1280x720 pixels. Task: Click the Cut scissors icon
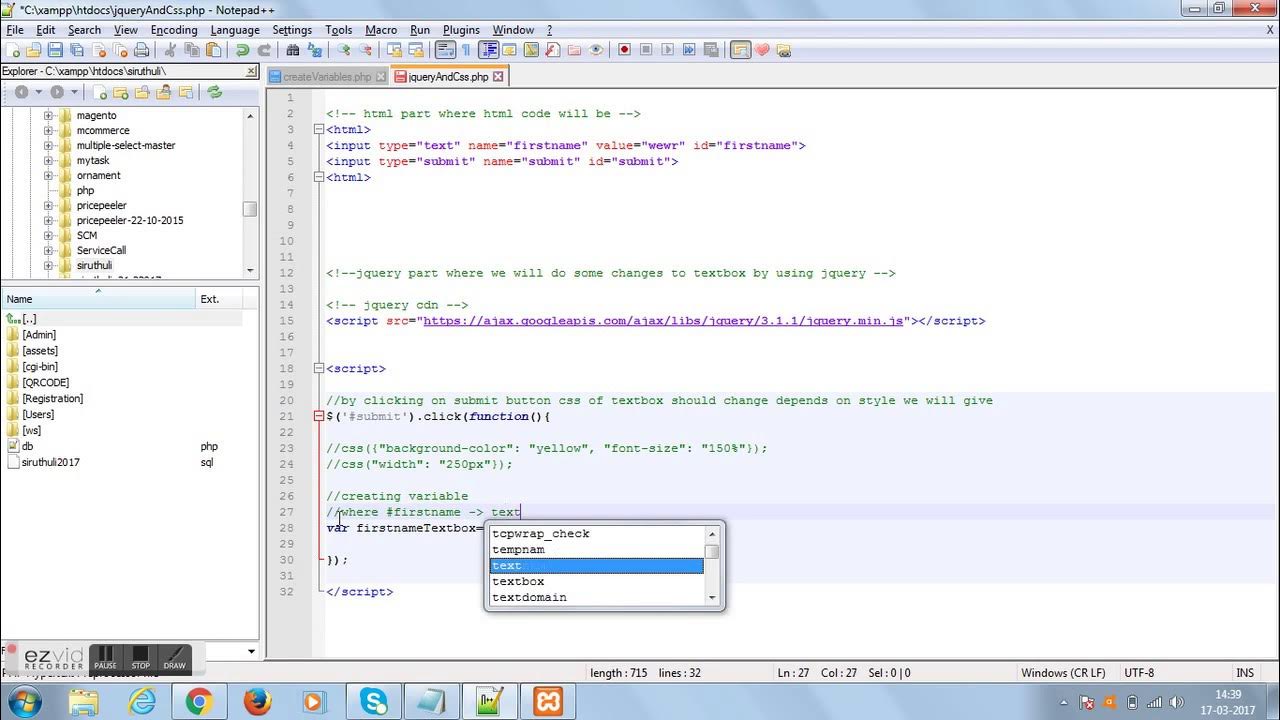tap(168, 50)
